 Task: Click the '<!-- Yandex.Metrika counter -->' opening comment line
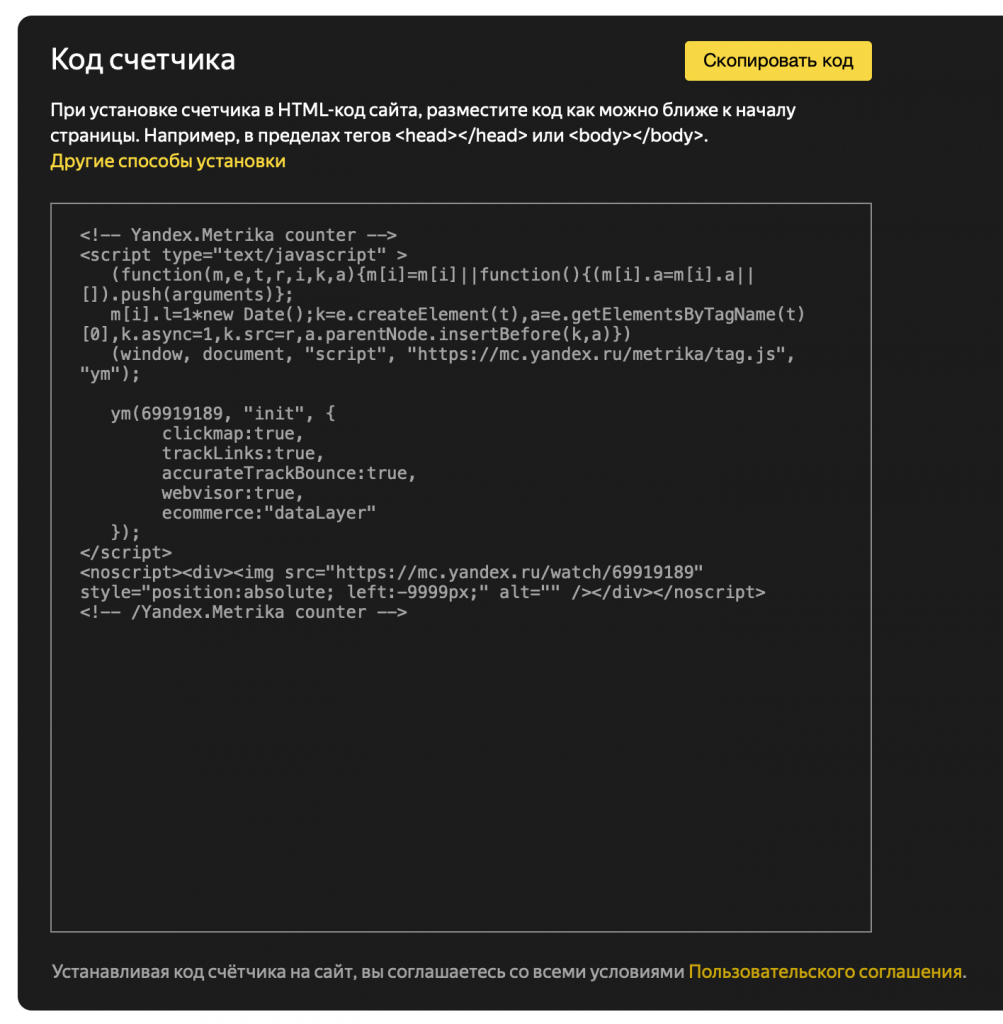tap(238, 235)
